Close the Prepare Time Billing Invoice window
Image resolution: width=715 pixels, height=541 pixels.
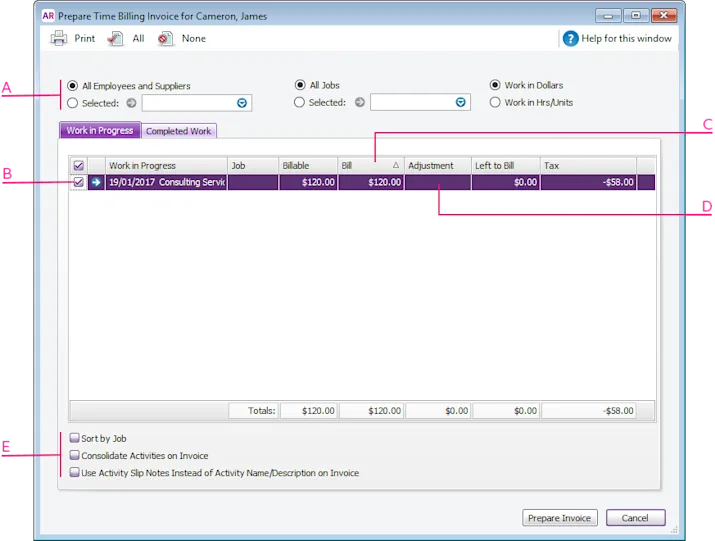(663, 16)
